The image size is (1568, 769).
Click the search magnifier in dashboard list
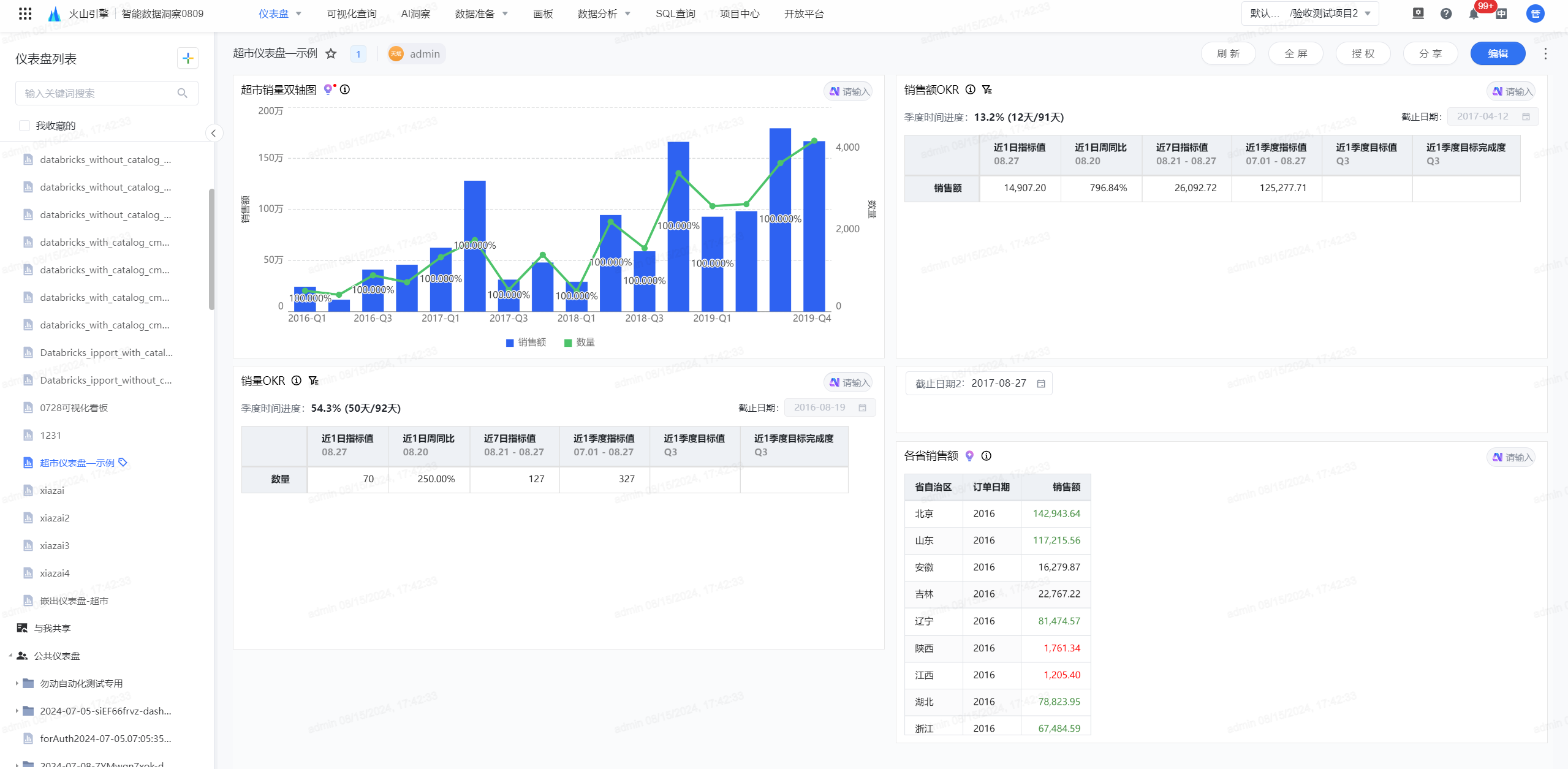tap(182, 93)
